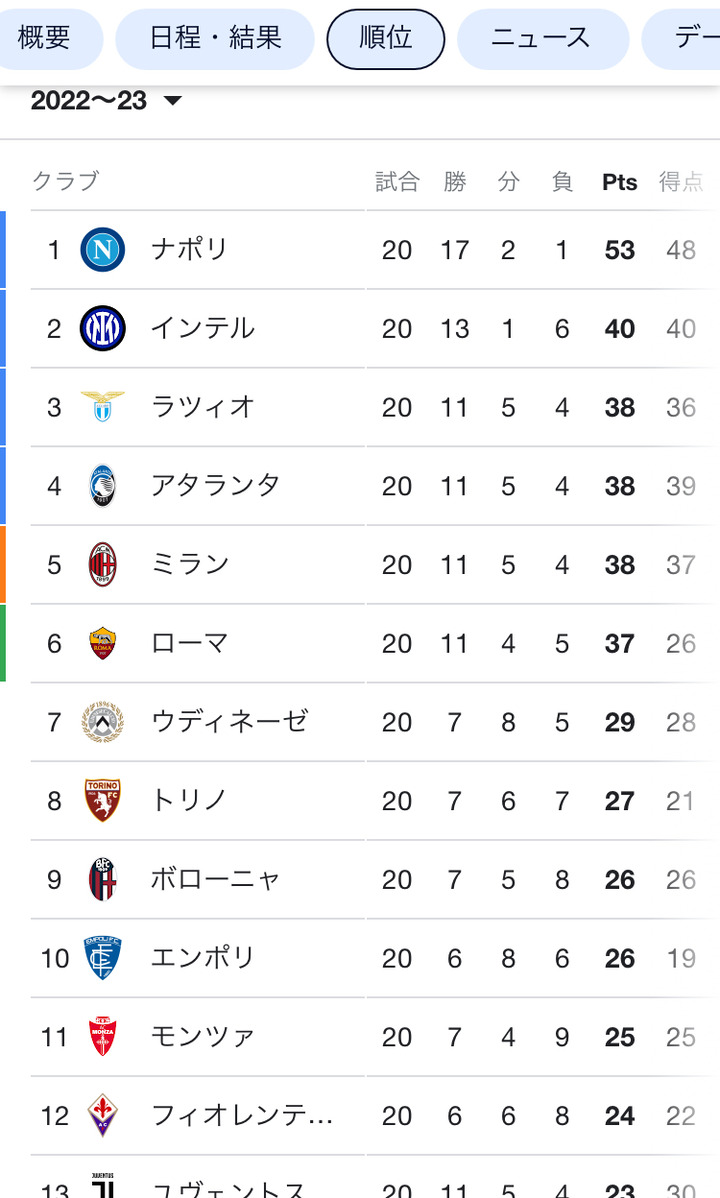The width and height of the screenshot is (720, 1198).
Task: Open the ニュース tab
Action: click(x=541, y=39)
